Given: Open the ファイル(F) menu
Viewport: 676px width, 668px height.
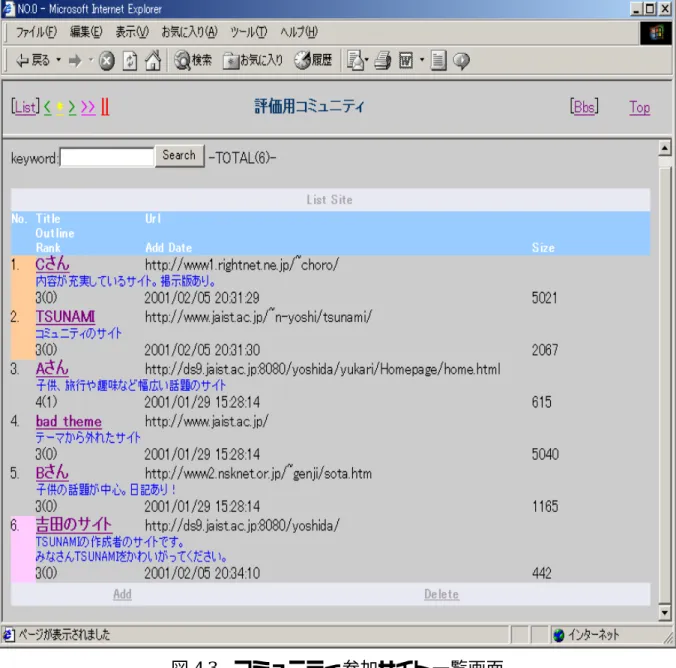Looking at the screenshot, I should tap(36, 32).
